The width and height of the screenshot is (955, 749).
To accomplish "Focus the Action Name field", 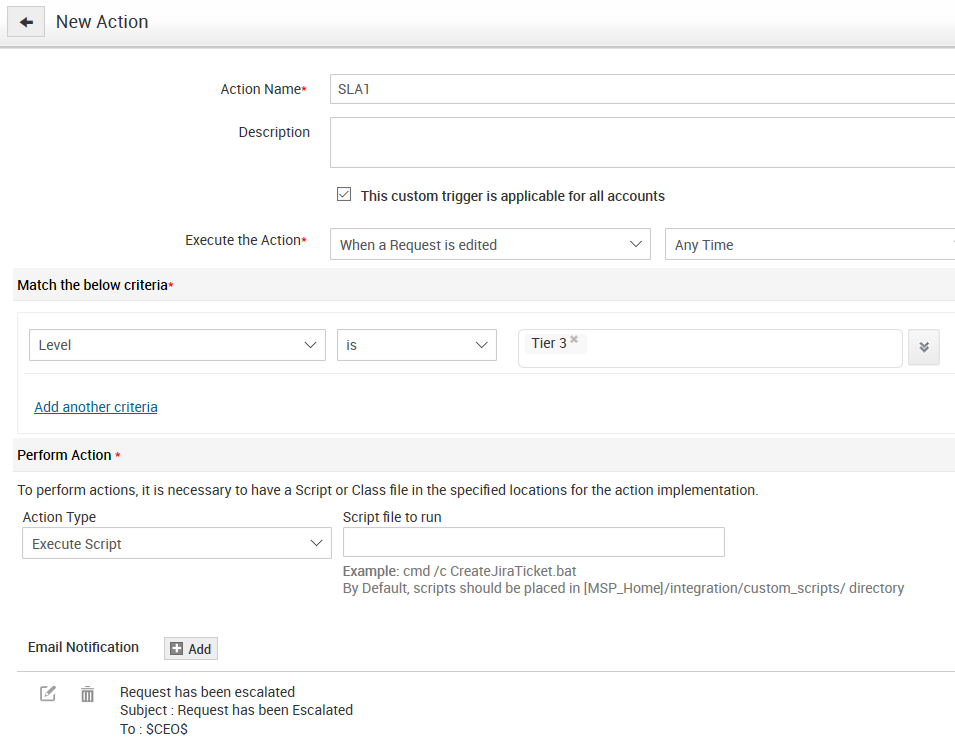I will 640,89.
